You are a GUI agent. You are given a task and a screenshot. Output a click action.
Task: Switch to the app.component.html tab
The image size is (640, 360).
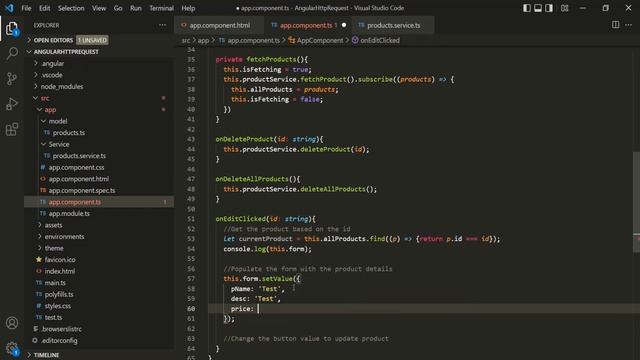(219, 25)
